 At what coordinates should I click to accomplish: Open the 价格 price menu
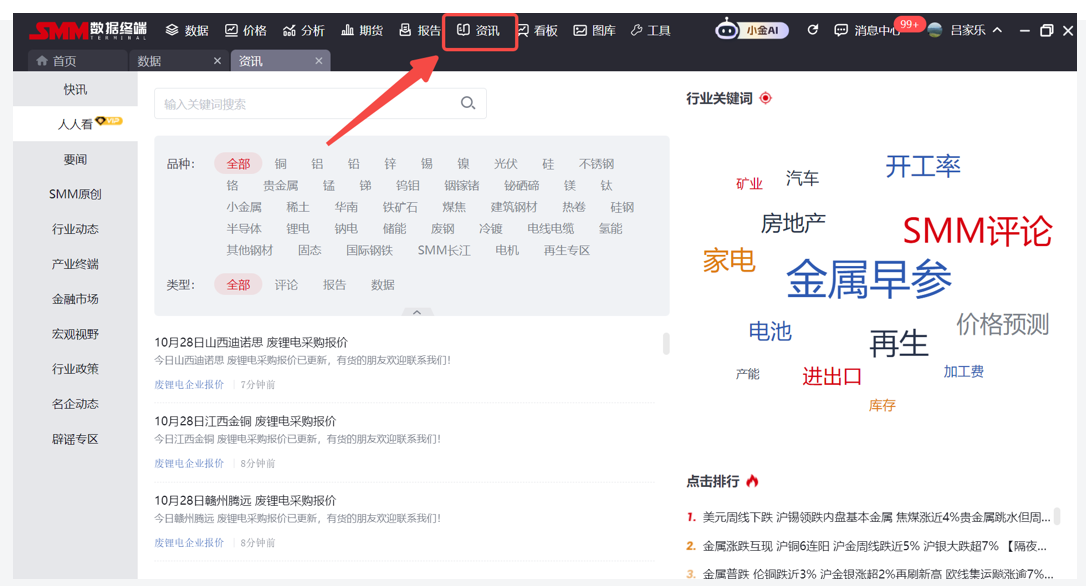[246, 30]
